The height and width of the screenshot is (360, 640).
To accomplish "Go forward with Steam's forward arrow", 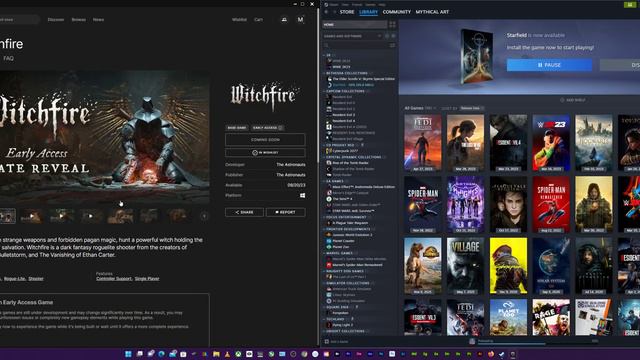I will coord(334,12).
